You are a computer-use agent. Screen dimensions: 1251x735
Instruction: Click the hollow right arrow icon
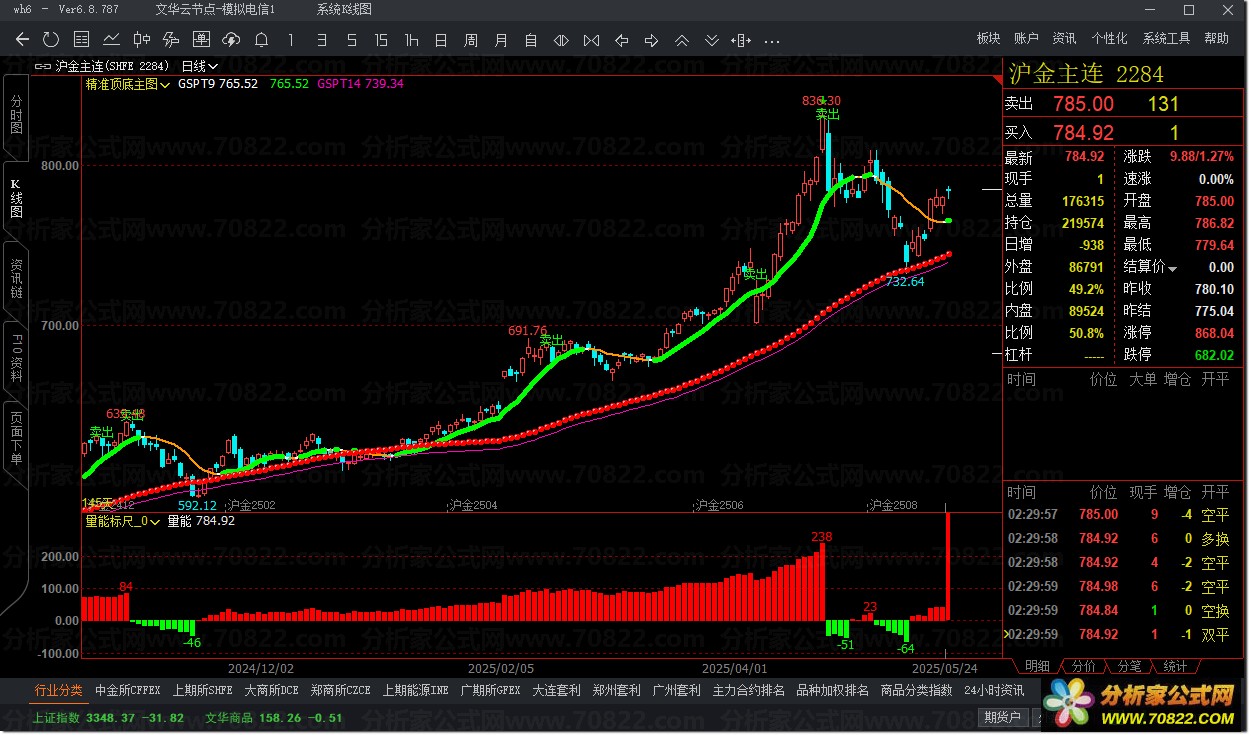(651, 40)
